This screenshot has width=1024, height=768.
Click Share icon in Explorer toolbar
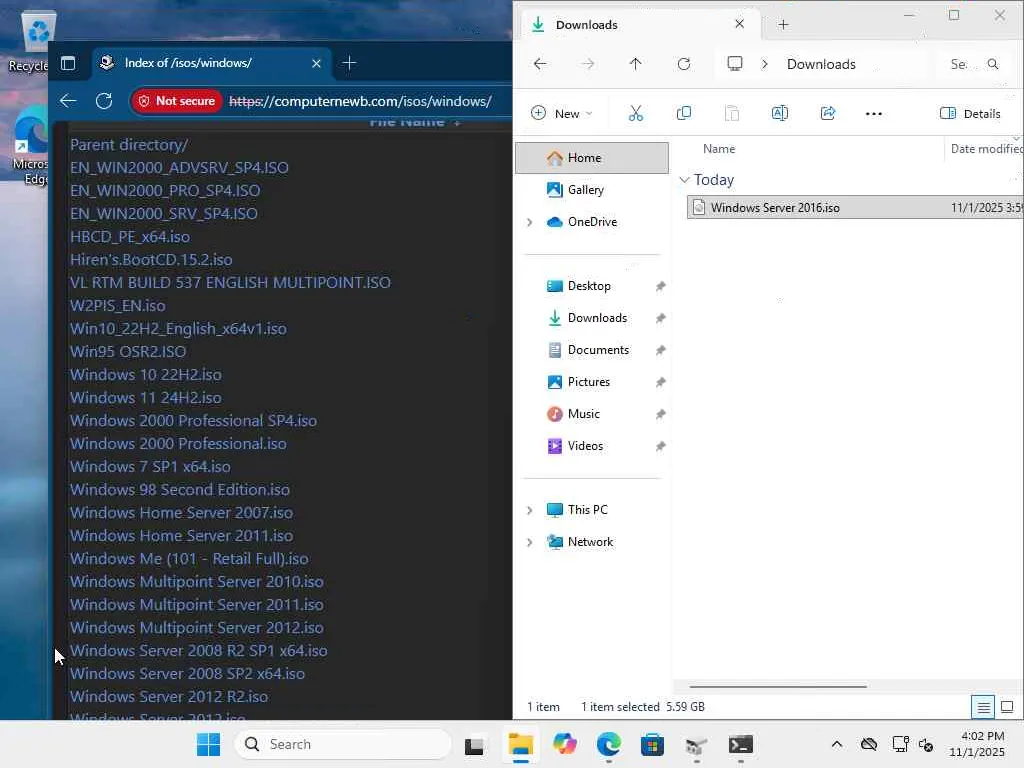click(x=827, y=114)
